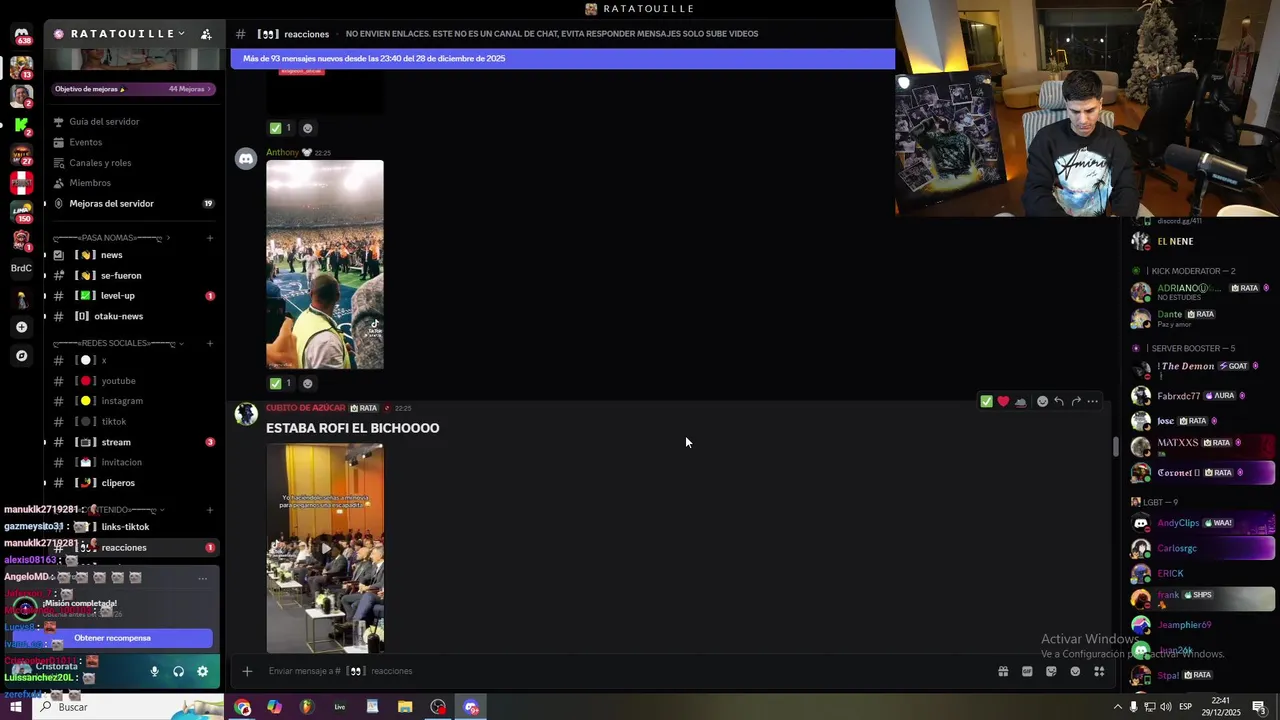The image size is (1280, 720).
Task: Open Canales y roles
Action: point(134,163)
